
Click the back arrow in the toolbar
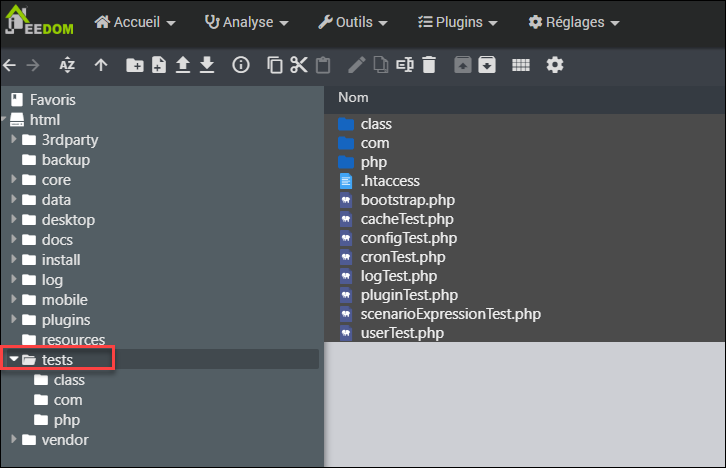(10, 65)
